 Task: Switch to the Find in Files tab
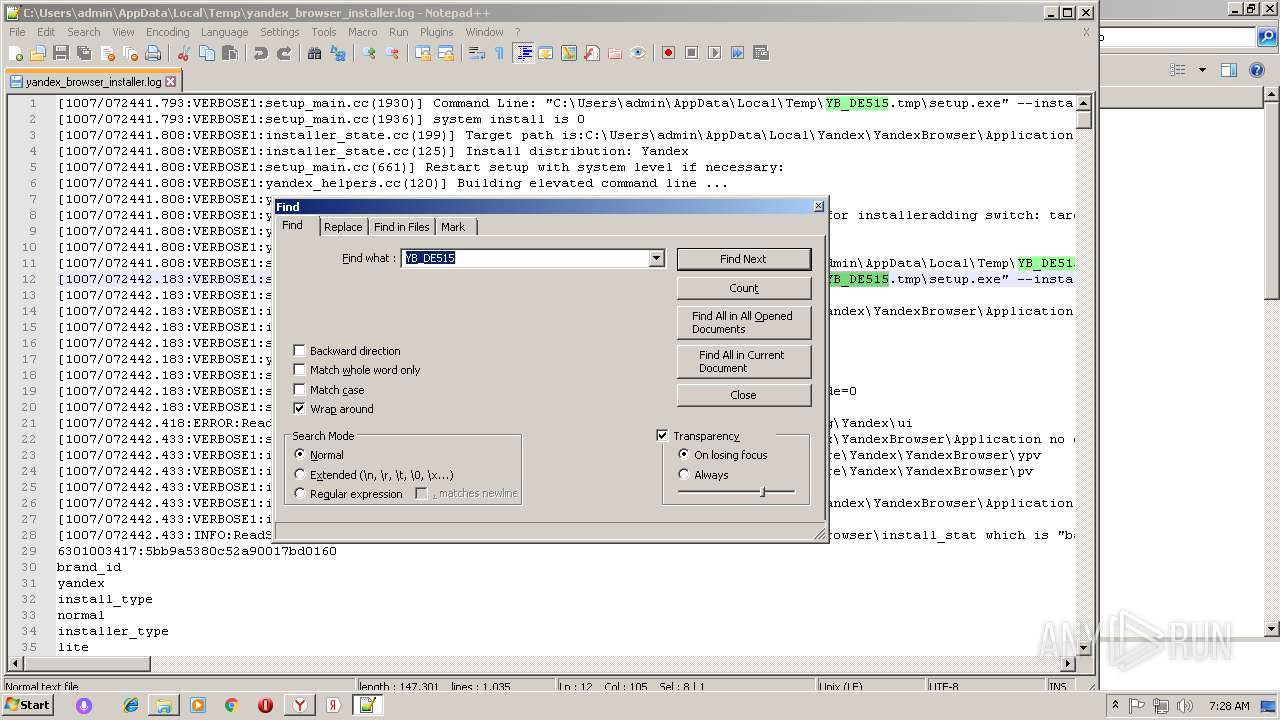(x=401, y=227)
